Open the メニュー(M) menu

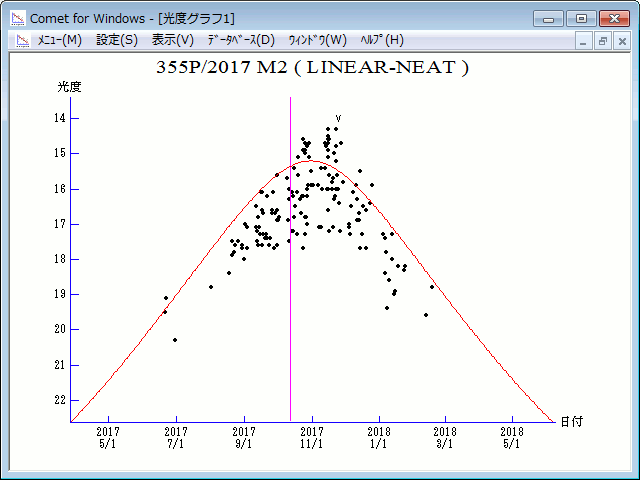click(59, 40)
